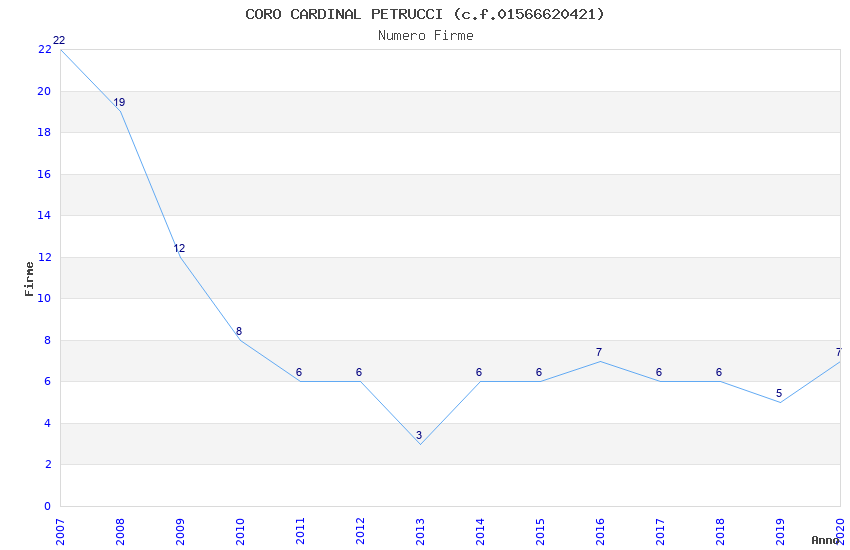Click the data point labeled 12
850x550 pixels.
180,257
